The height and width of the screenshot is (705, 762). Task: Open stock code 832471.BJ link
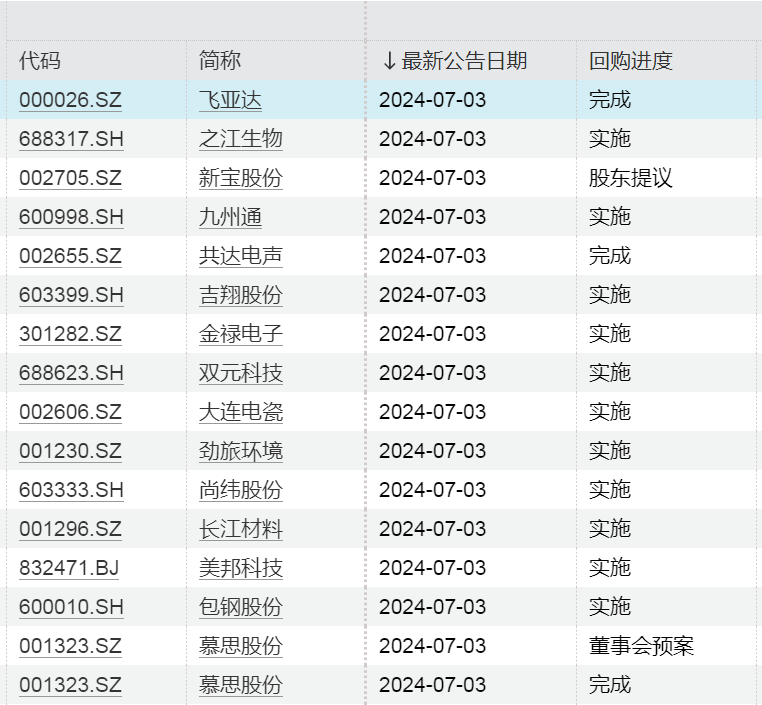(69, 568)
